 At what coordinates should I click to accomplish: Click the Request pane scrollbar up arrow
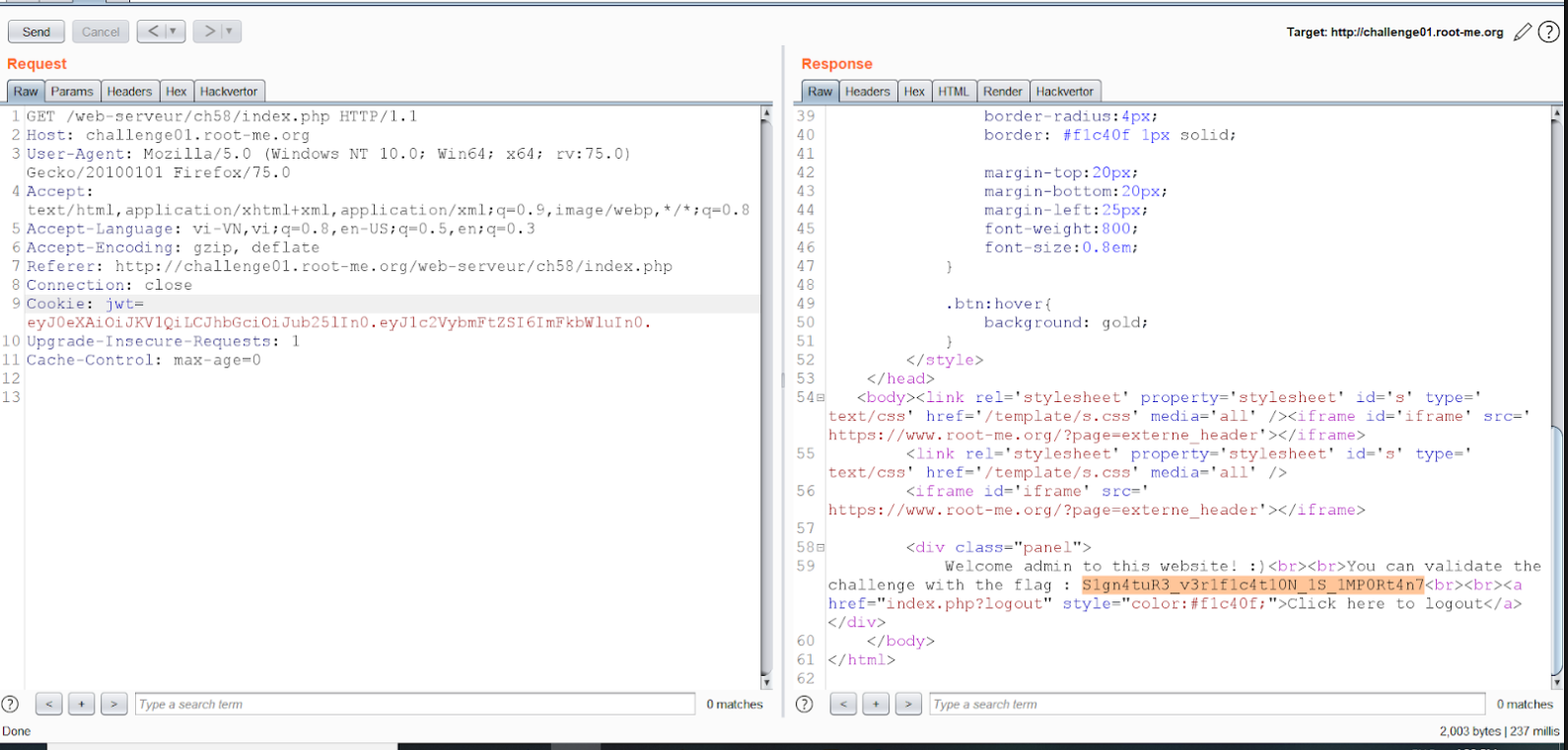(x=766, y=113)
